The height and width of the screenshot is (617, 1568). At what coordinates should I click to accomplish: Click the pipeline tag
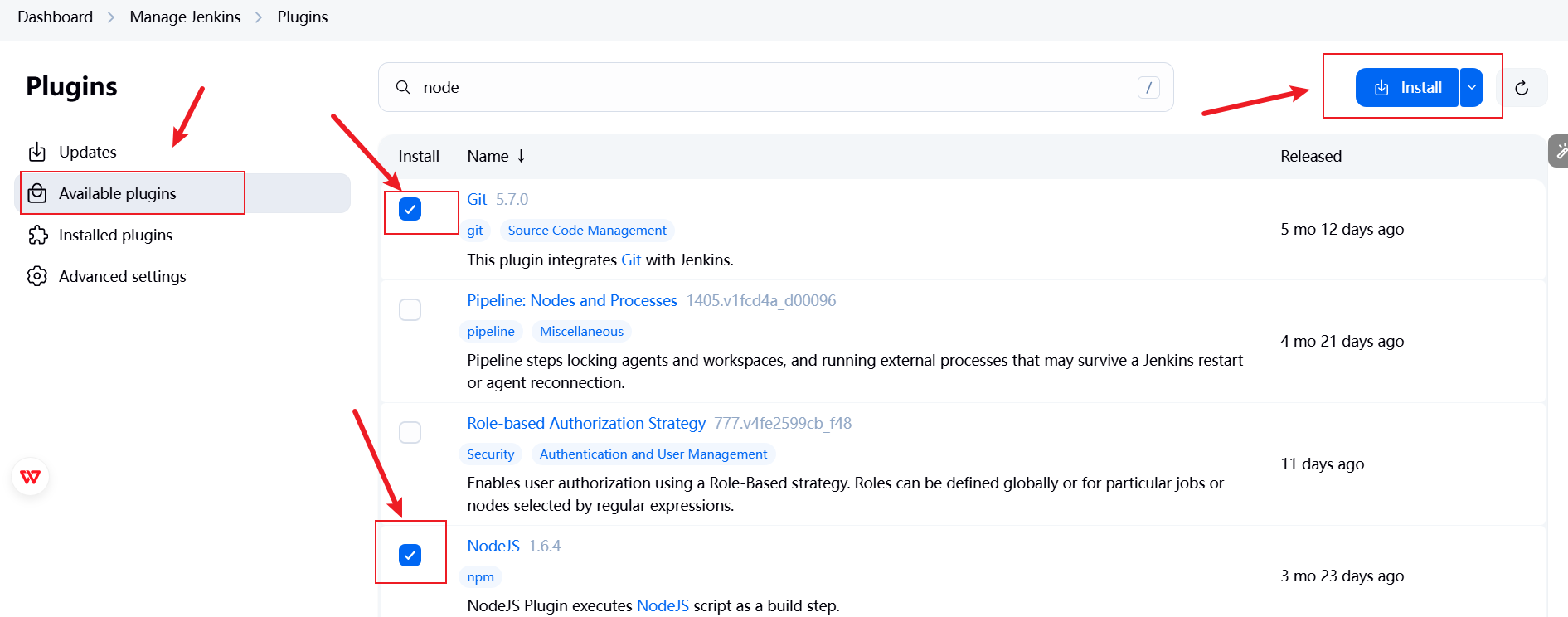(x=491, y=331)
